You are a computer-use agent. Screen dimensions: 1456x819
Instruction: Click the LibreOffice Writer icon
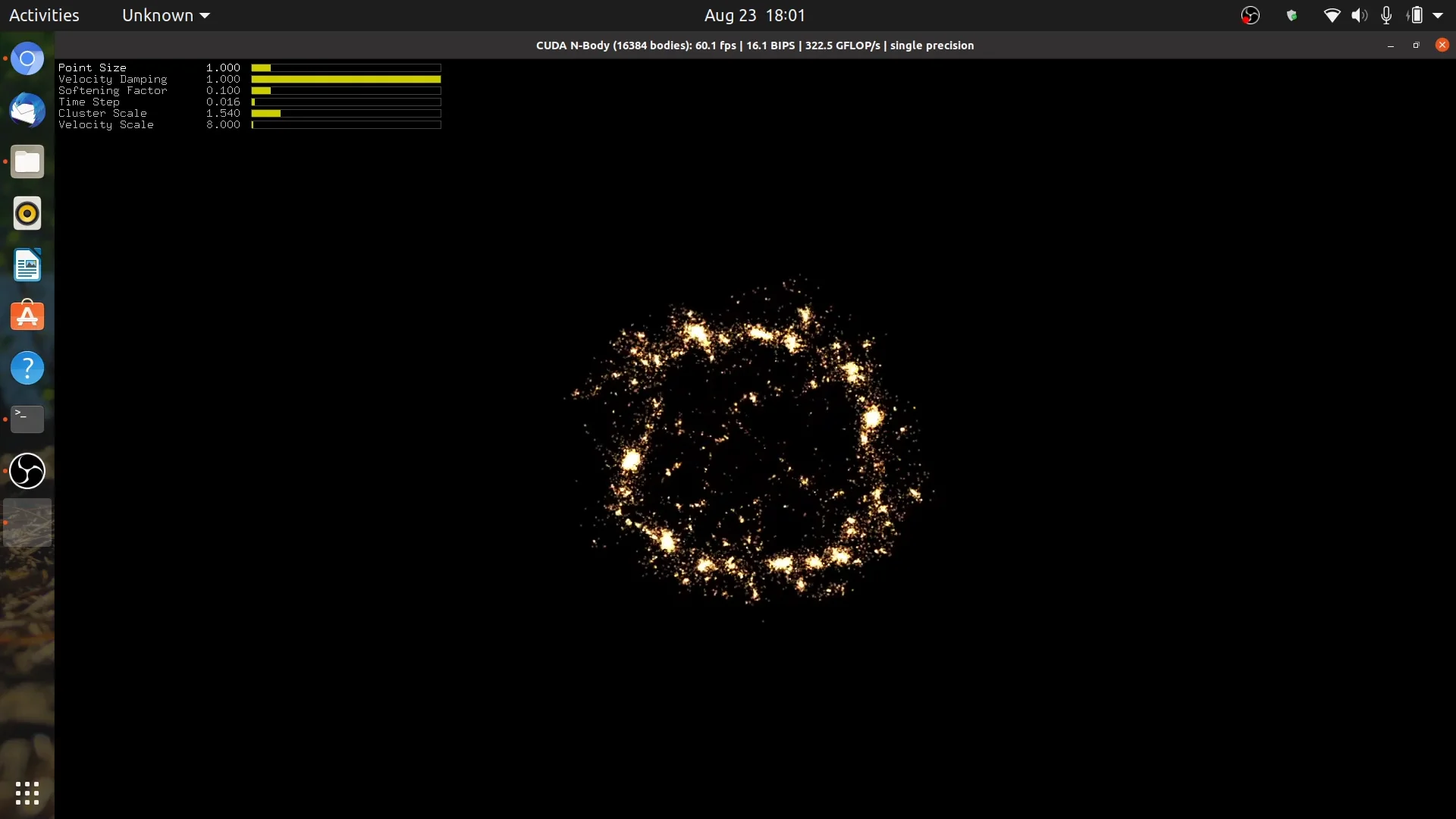click(x=27, y=264)
